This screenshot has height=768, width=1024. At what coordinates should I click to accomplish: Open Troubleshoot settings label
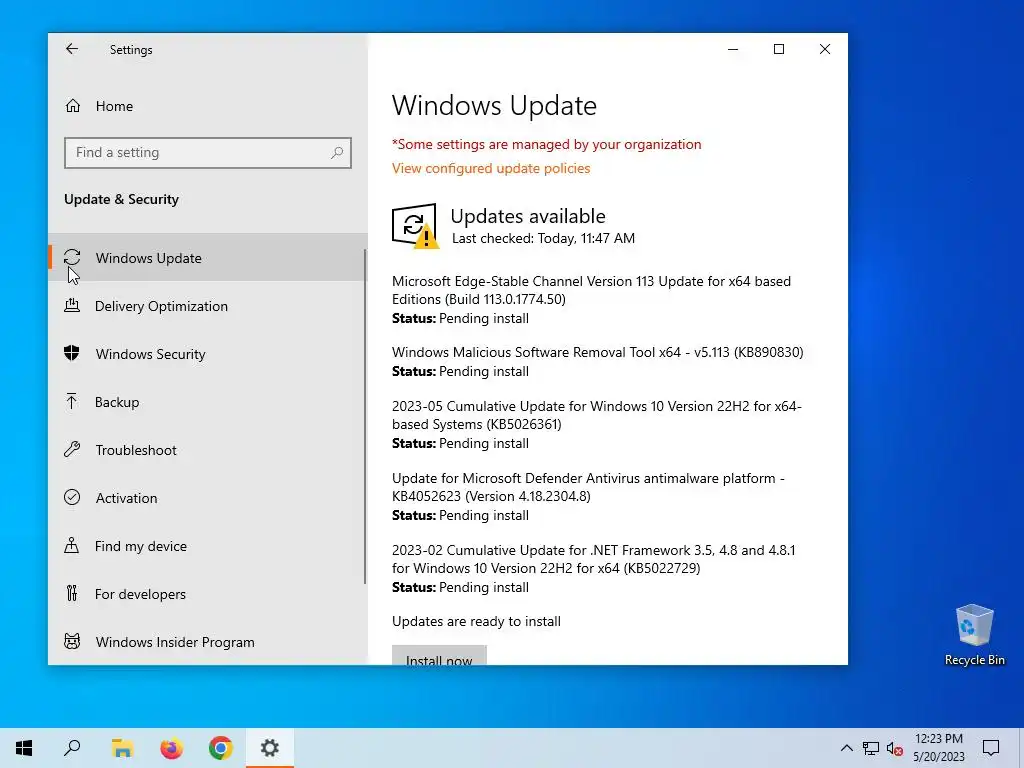tap(136, 450)
